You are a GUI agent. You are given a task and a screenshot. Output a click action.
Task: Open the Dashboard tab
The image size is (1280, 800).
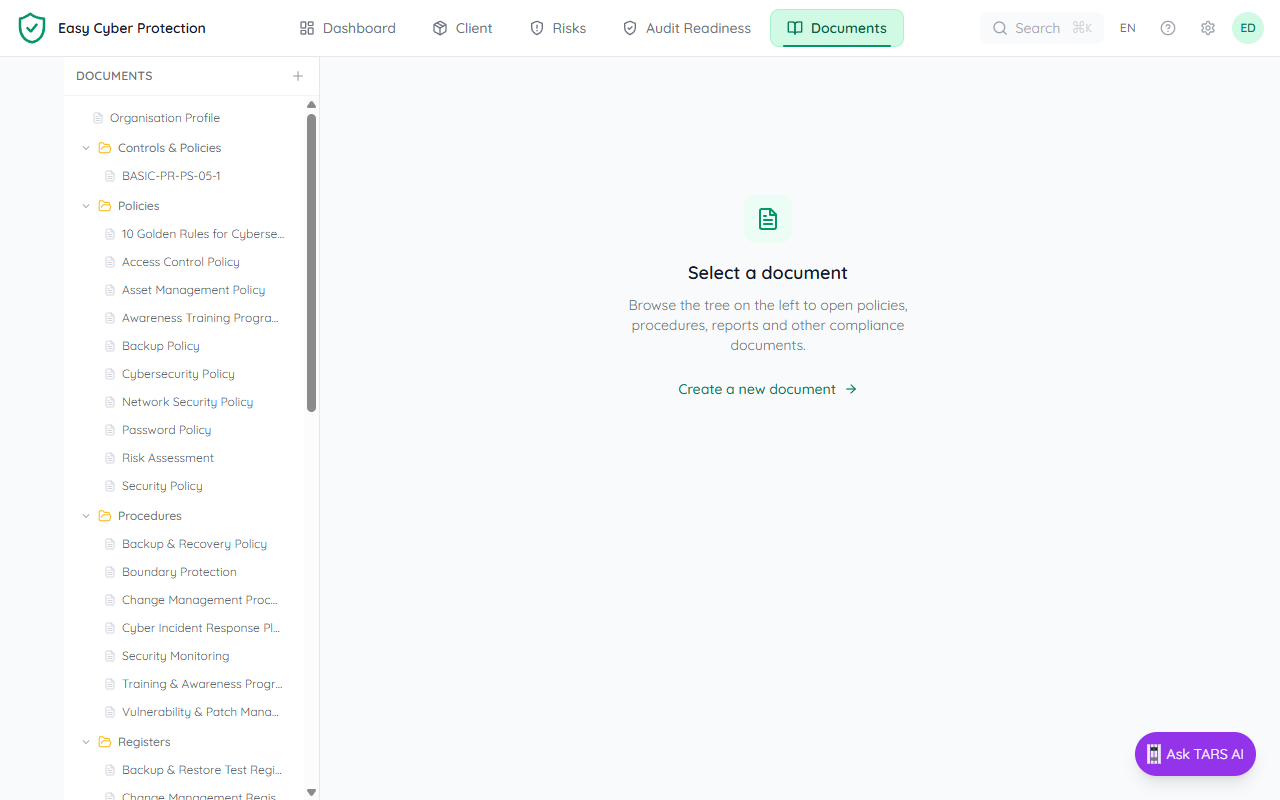(x=348, y=28)
